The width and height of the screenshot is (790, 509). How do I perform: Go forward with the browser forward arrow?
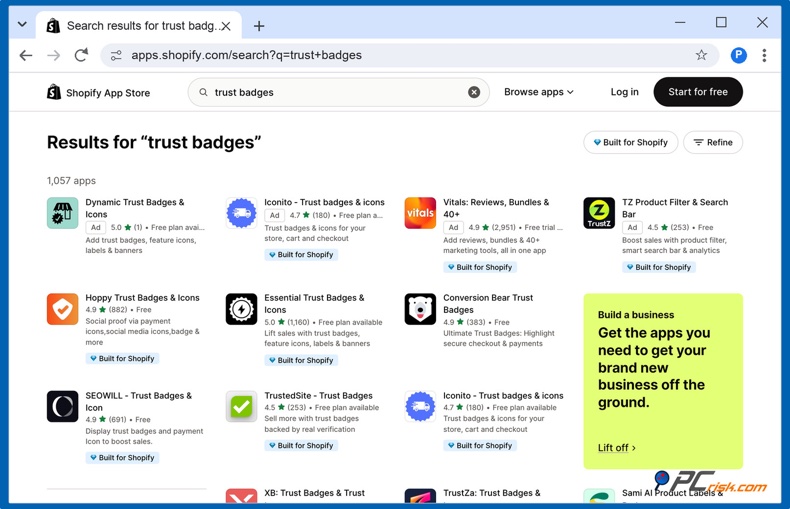tap(53, 55)
